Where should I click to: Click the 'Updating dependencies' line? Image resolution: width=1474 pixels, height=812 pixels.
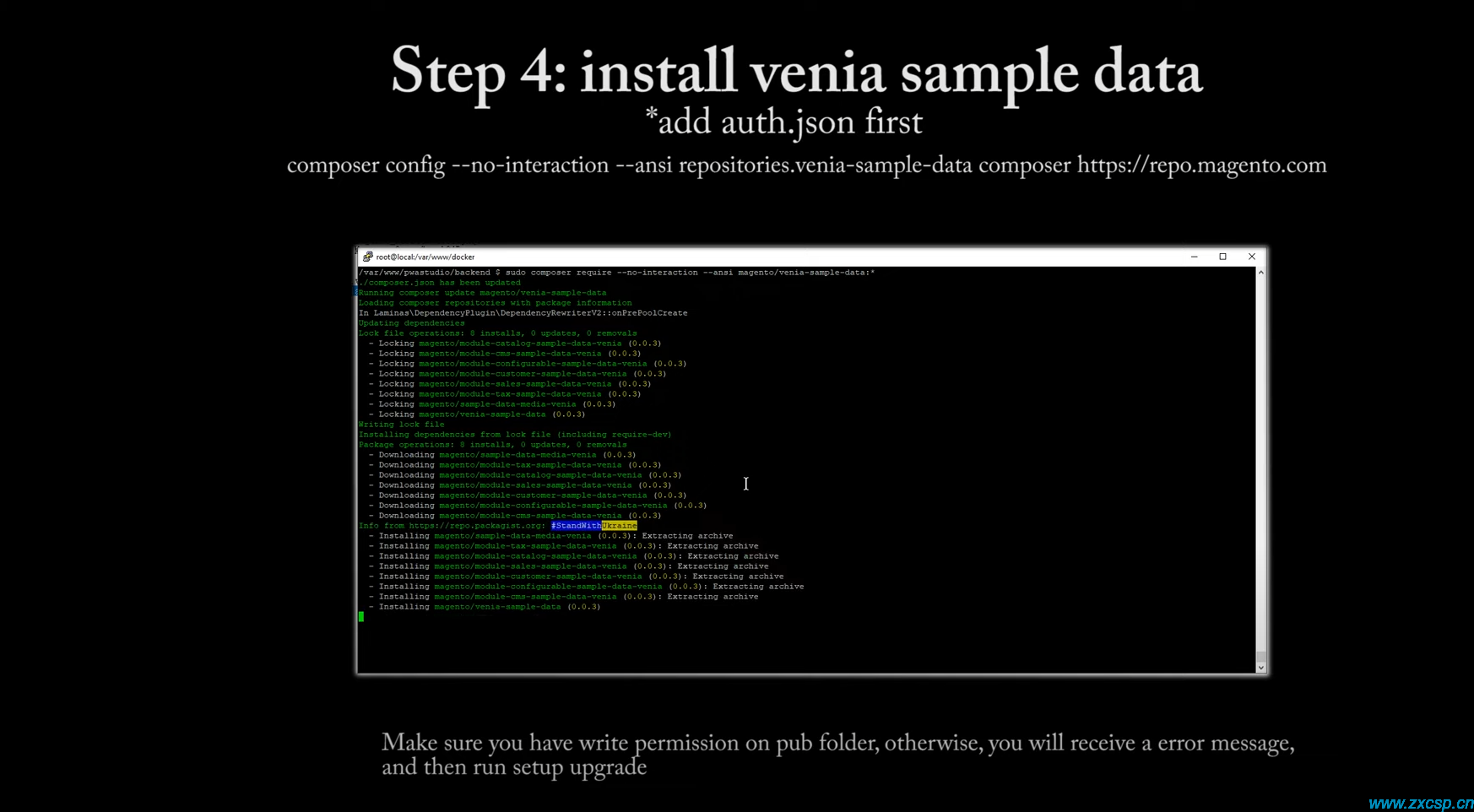(411, 323)
